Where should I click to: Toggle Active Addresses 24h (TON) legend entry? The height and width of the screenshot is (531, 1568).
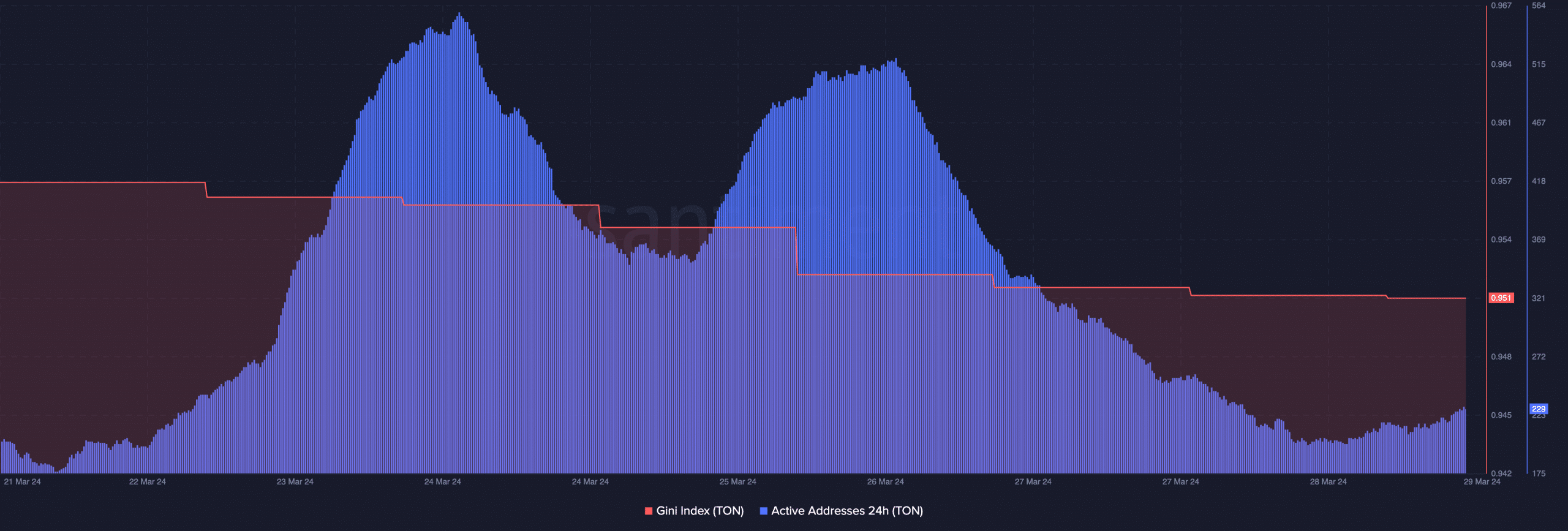[841, 511]
